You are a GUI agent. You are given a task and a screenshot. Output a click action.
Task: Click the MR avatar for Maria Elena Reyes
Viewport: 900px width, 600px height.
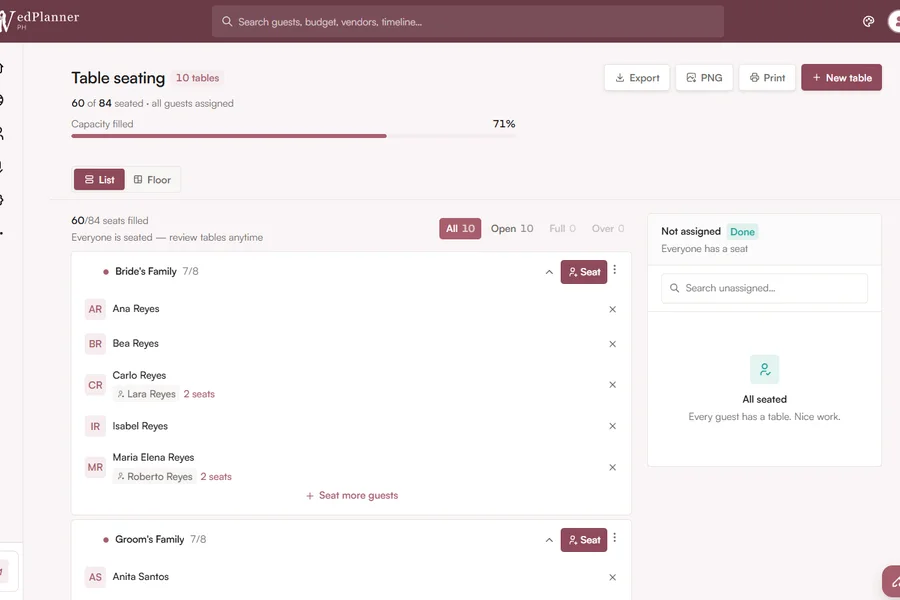point(95,467)
